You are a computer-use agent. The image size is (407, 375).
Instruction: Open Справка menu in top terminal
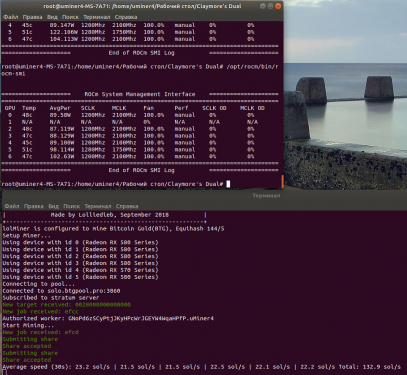pyautogui.click(x=126, y=17)
